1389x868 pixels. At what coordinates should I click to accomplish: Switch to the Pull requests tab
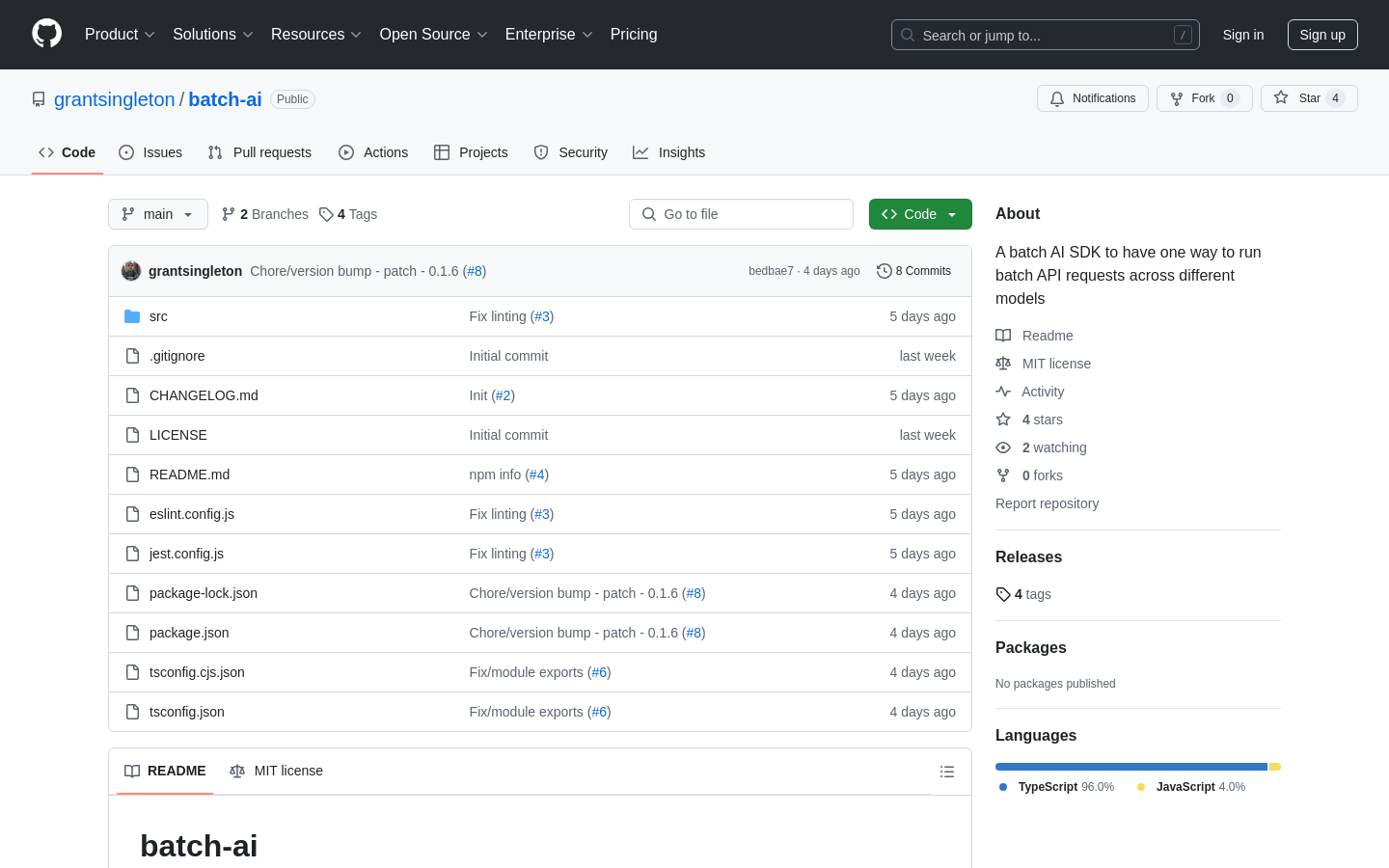(x=259, y=152)
